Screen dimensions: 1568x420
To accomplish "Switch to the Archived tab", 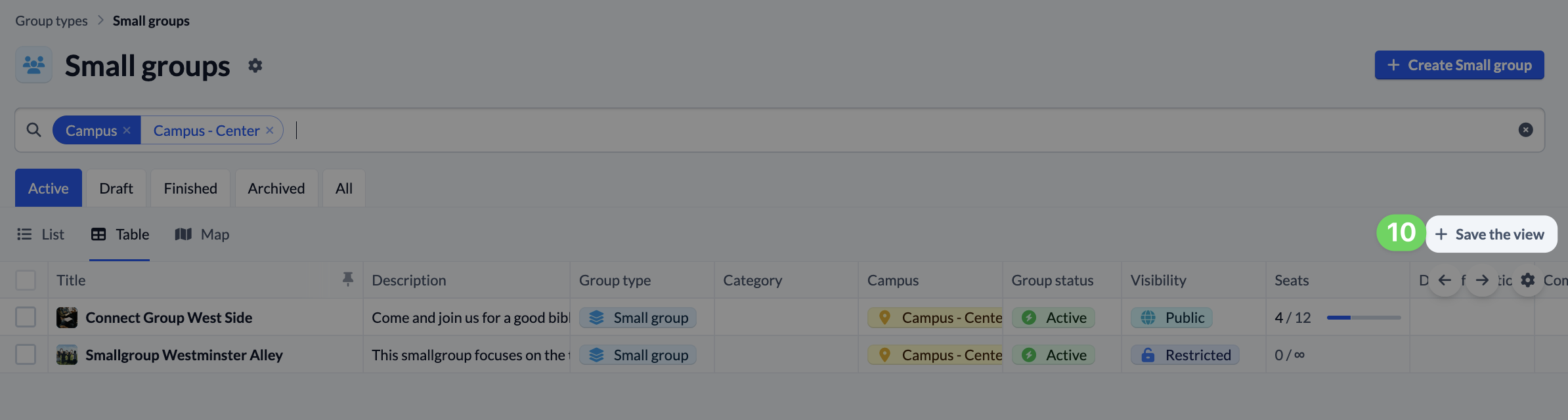I will click(x=276, y=188).
